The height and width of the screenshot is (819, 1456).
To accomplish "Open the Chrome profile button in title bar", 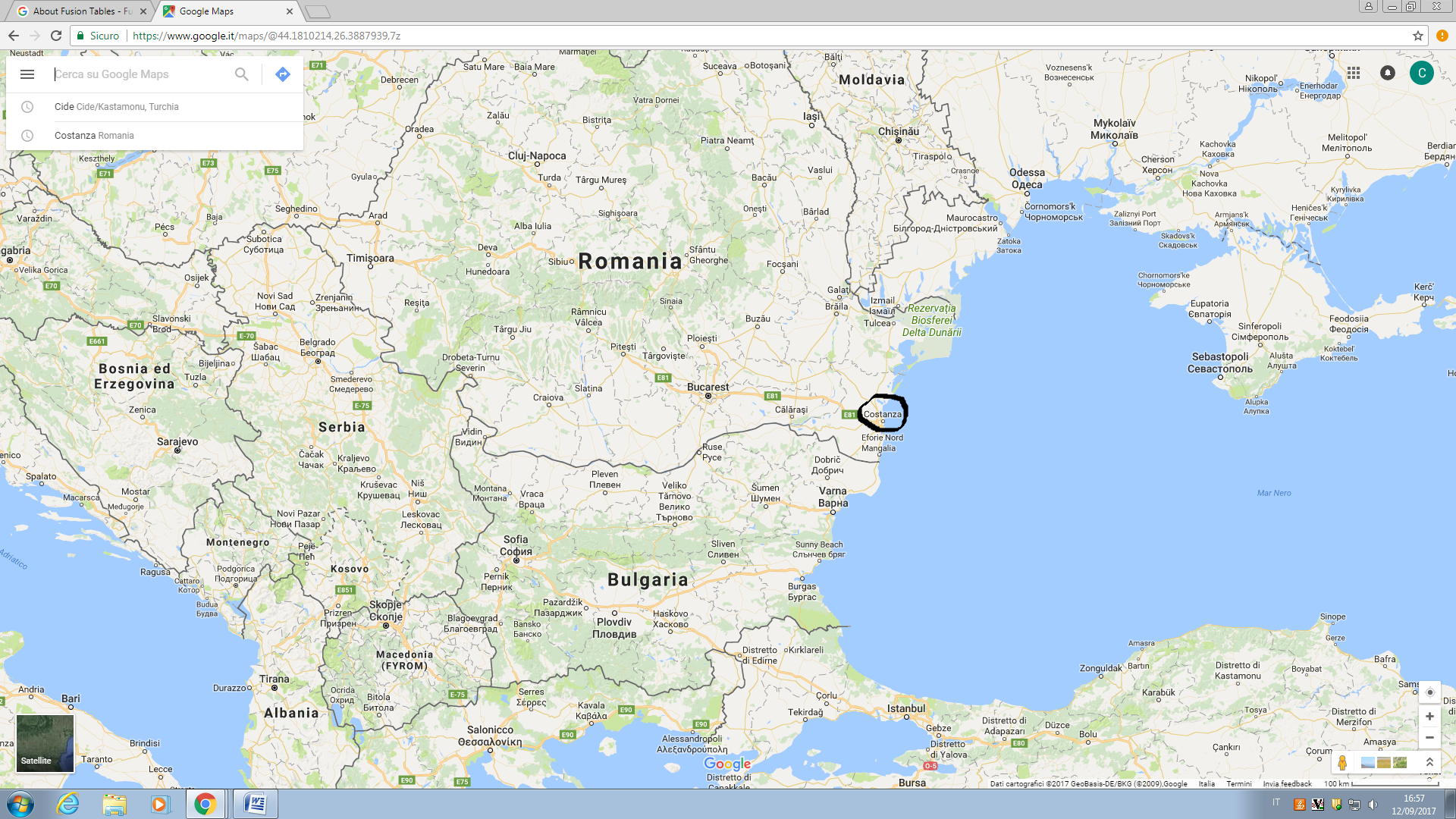I will pyautogui.click(x=1369, y=6).
